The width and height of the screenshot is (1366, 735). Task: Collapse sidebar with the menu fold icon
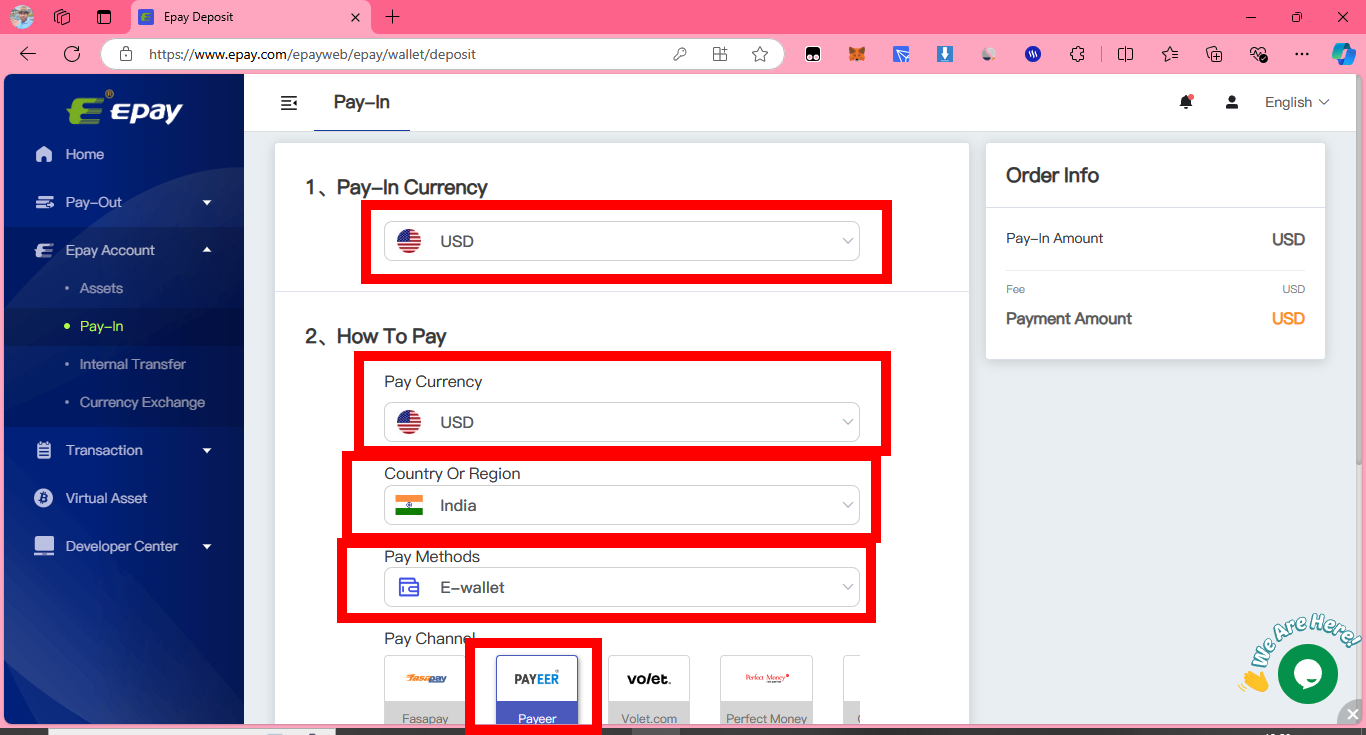pos(289,102)
